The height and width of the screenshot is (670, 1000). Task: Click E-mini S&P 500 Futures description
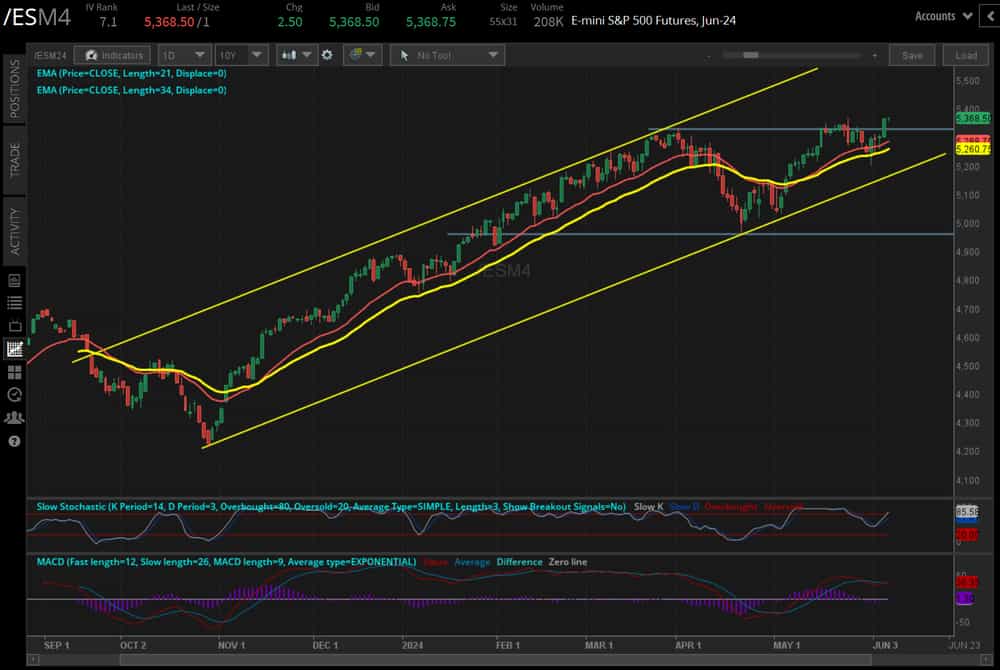653,20
